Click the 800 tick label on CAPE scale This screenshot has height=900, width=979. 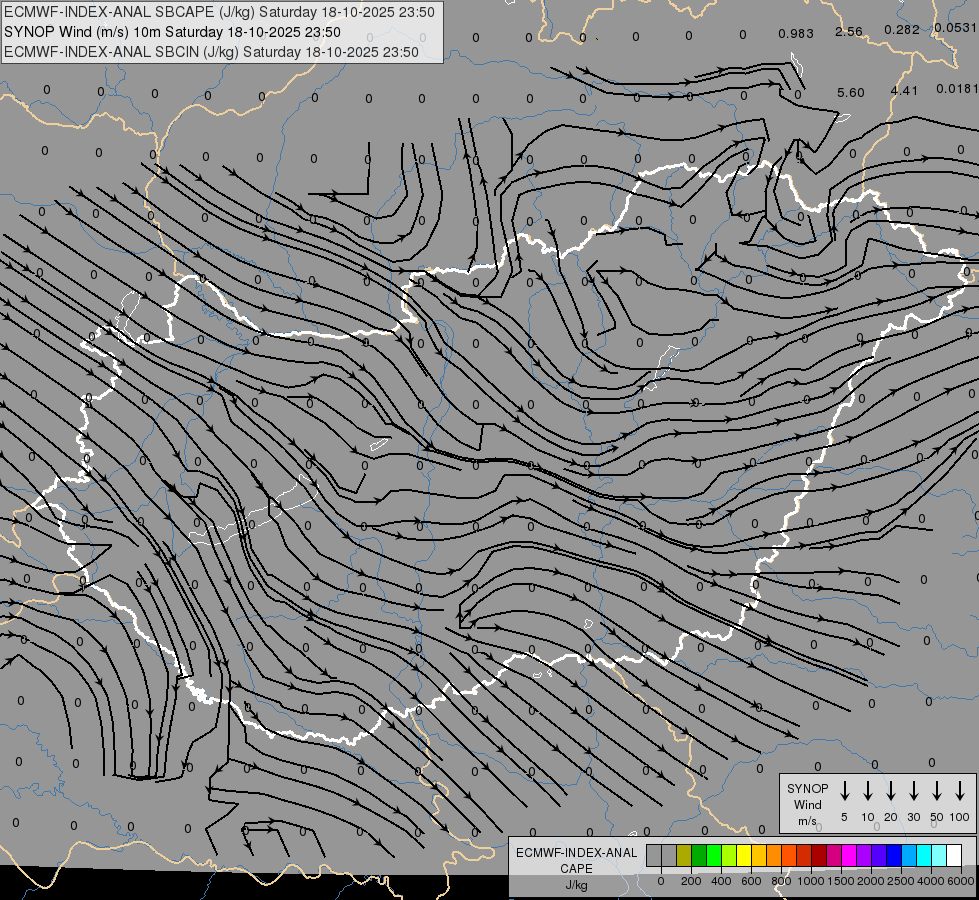(781, 881)
